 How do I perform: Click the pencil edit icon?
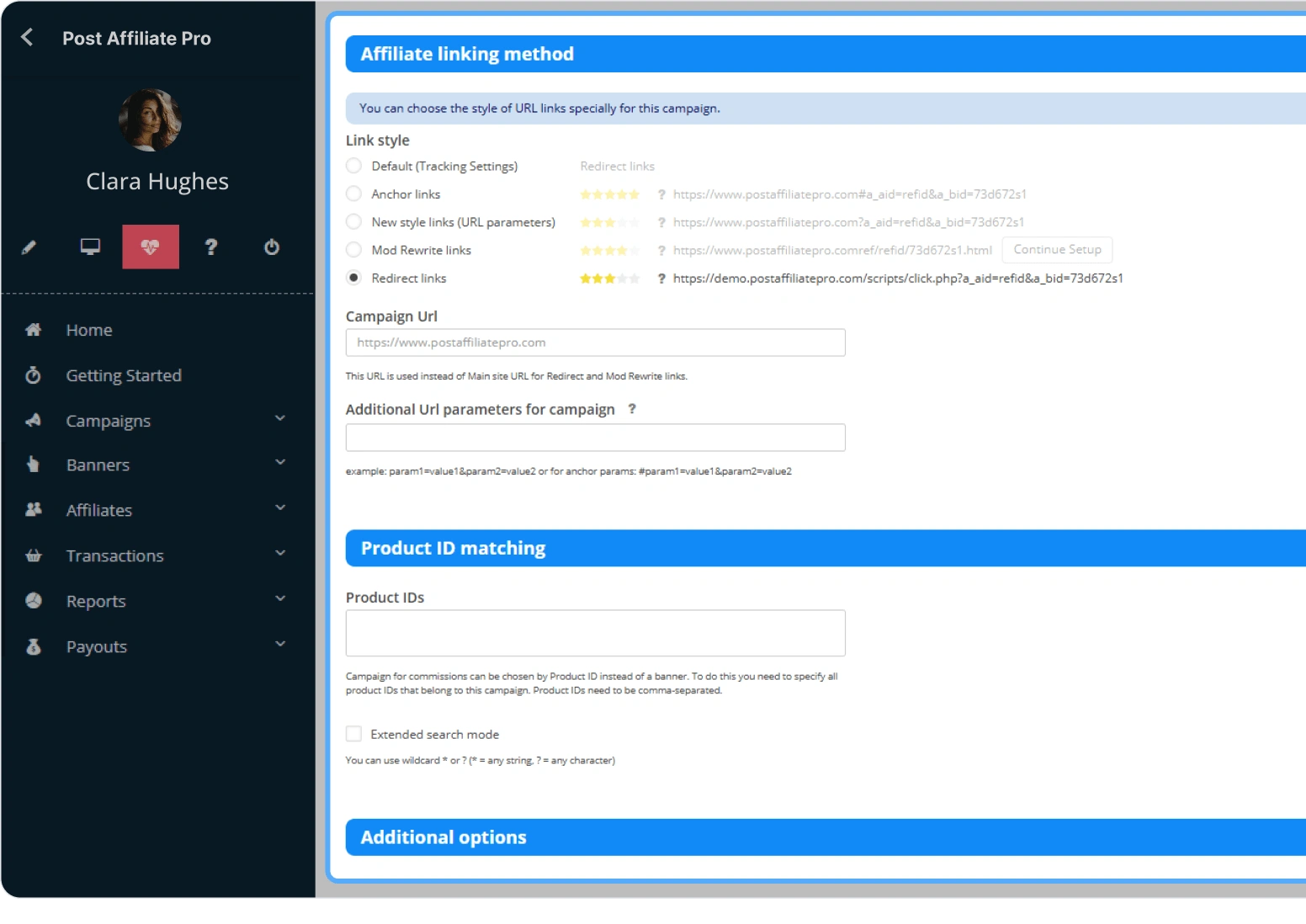coord(29,247)
